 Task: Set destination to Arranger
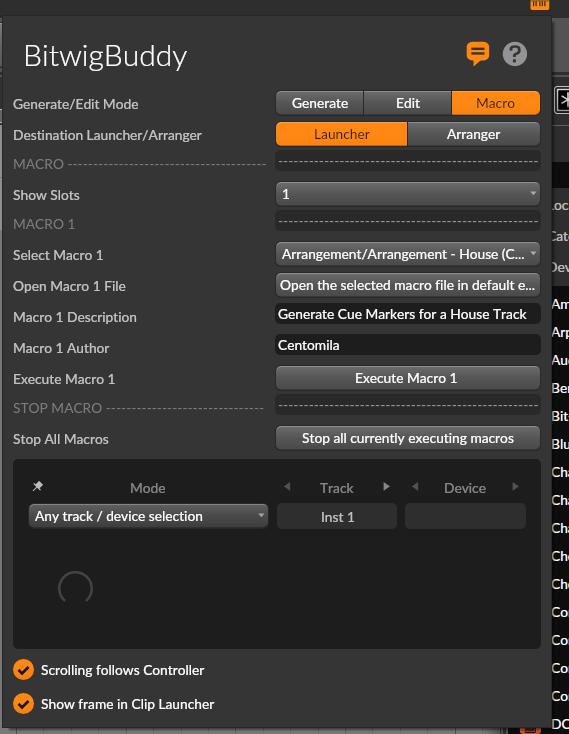[474, 134]
